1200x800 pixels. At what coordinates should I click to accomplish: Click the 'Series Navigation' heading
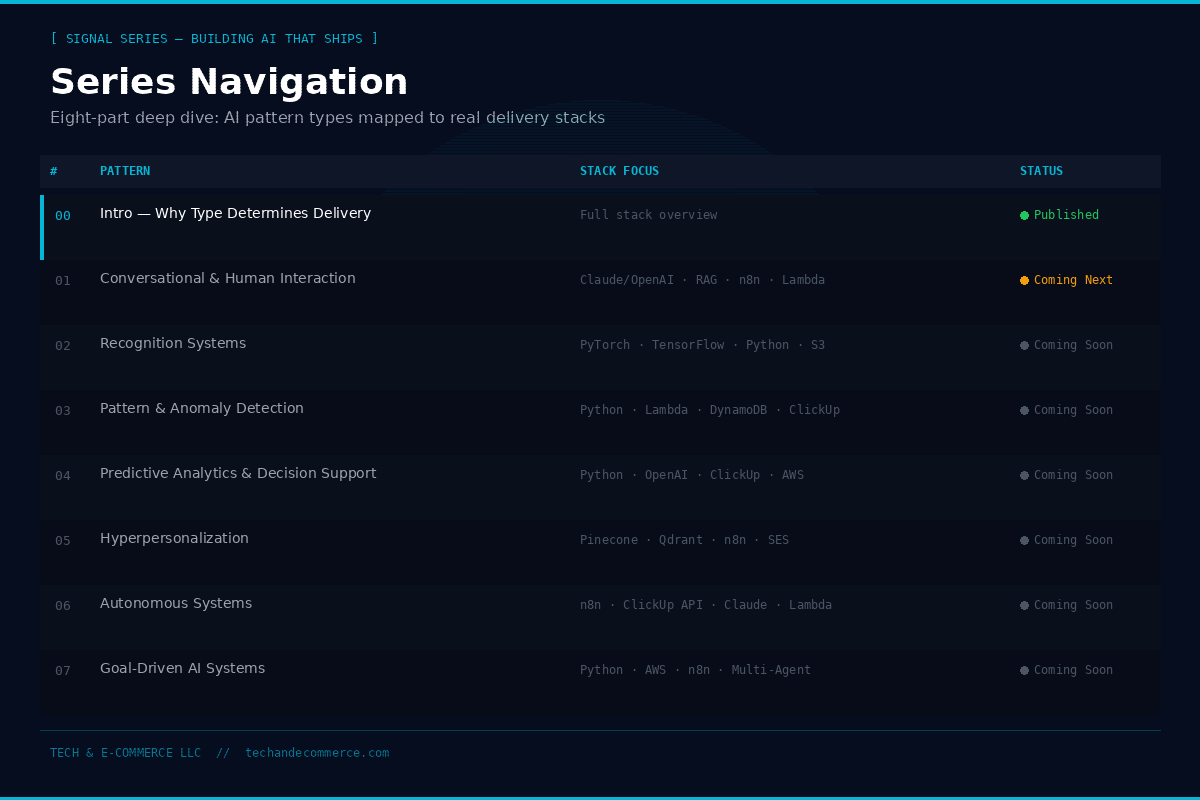[229, 82]
